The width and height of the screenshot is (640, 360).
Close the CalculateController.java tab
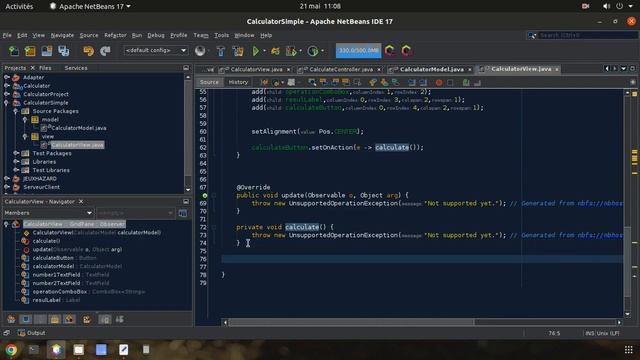click(379, 70)
